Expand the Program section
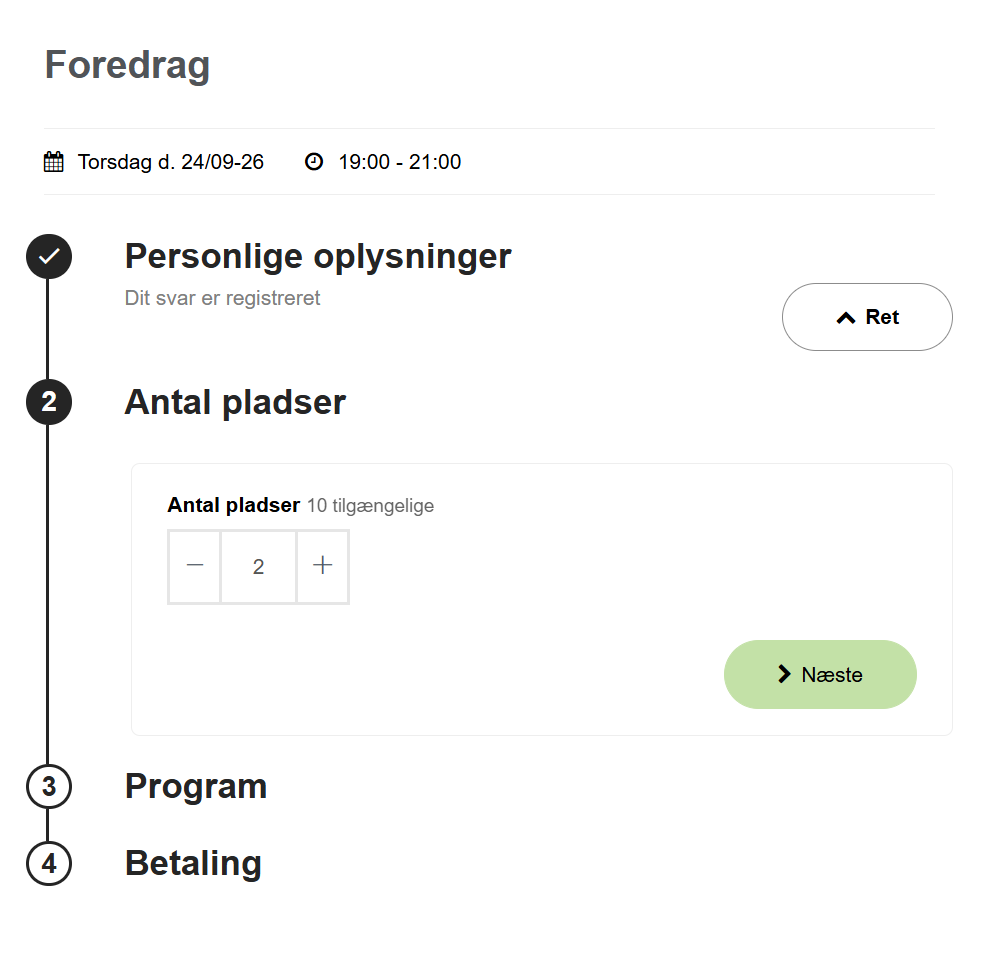 tap(196, 787)
